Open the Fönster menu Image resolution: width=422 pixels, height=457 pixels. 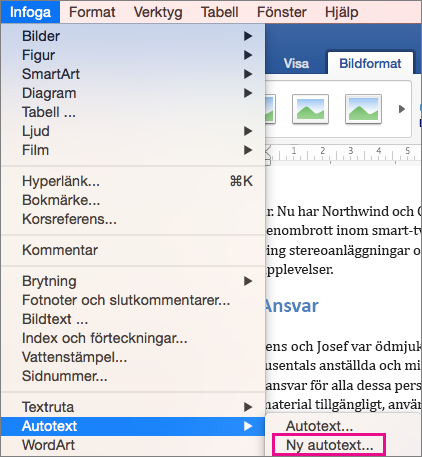pyautogui.click(x=282, y=12)
